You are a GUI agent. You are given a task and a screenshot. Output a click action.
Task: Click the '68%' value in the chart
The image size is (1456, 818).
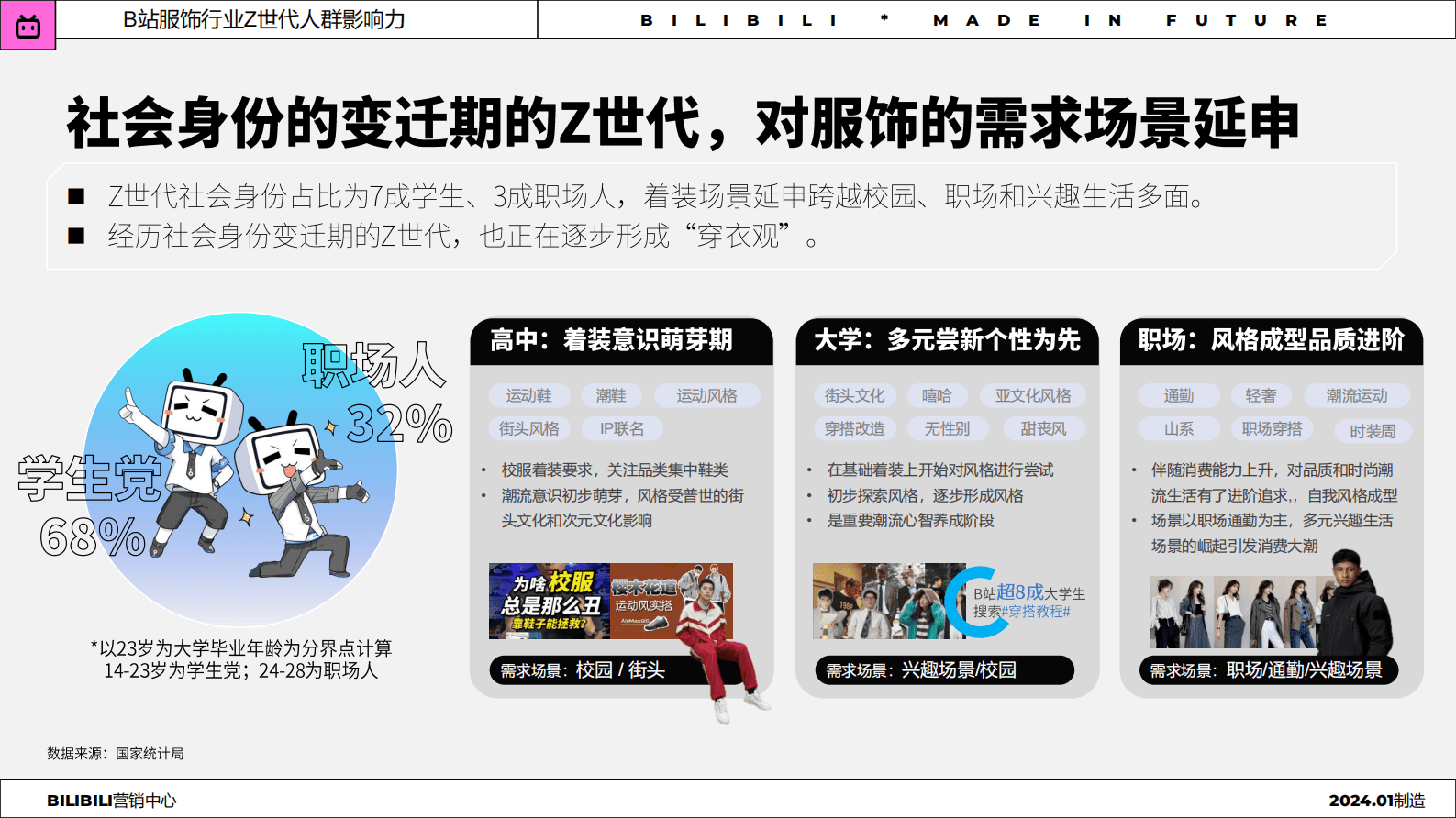pyautogui.click(x=93, y=537)
